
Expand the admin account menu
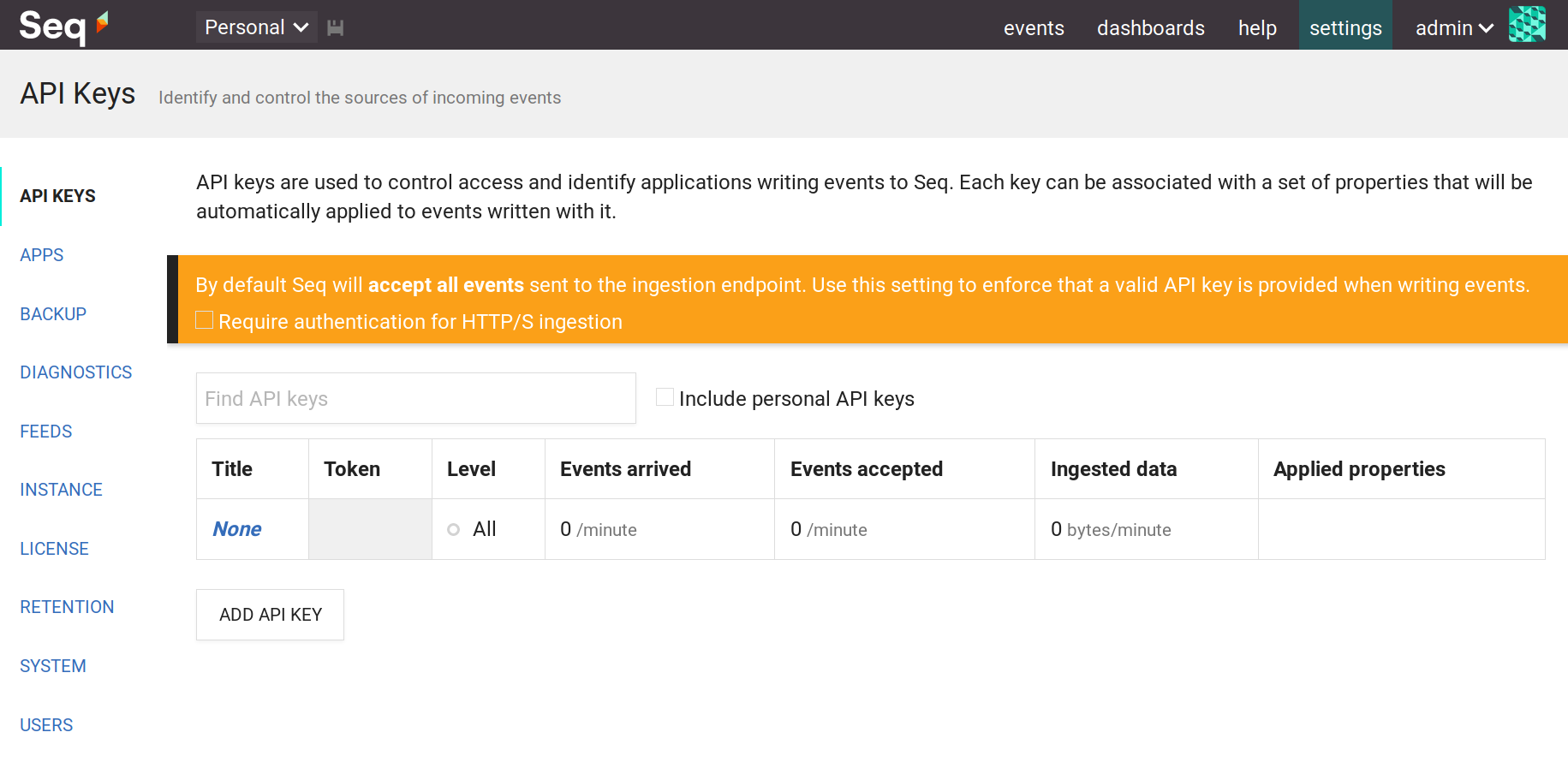tap(1454, 28)
